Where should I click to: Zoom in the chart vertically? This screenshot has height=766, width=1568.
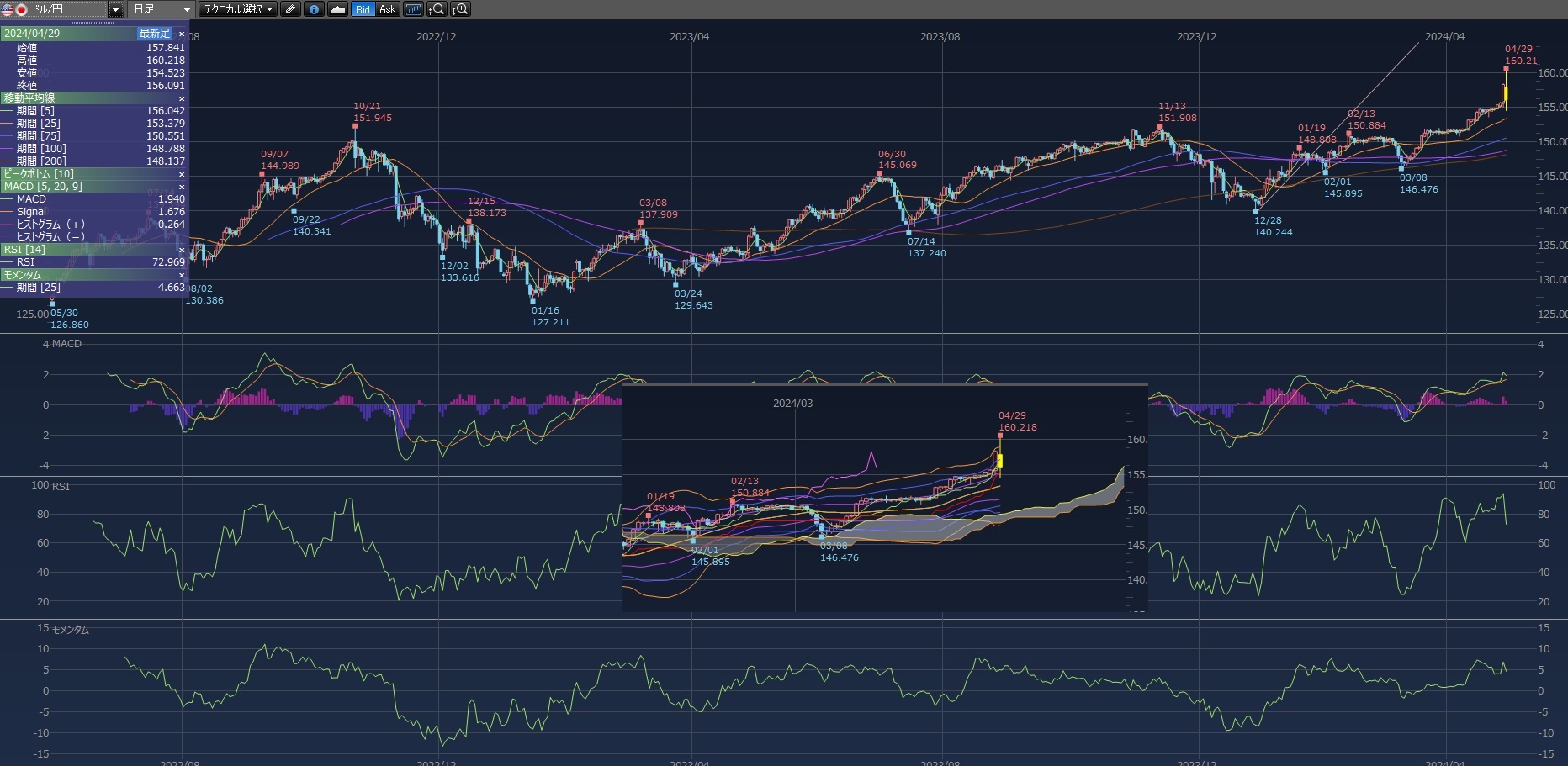pyautogui.click(x=460, y=9)
